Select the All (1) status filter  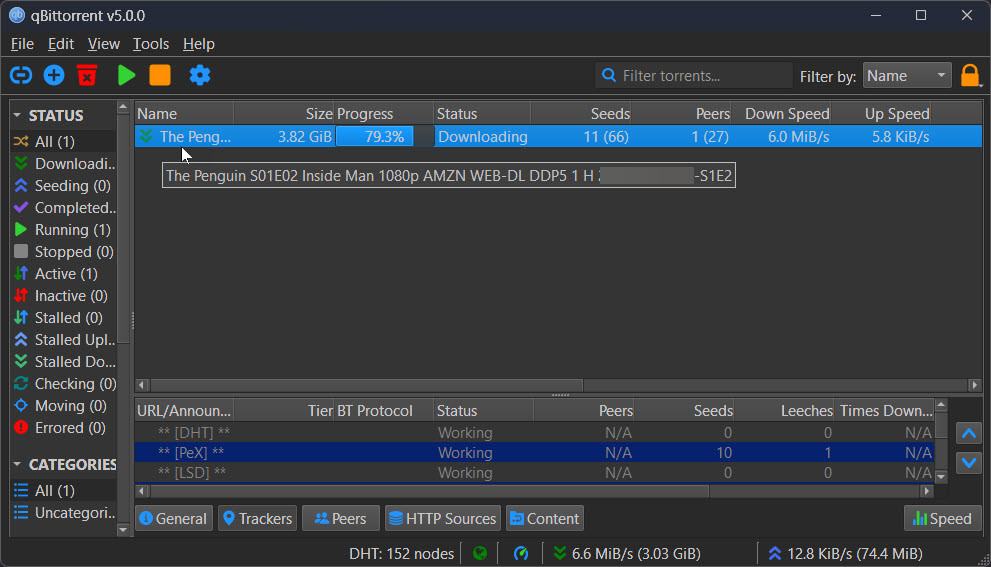point(63,142)
